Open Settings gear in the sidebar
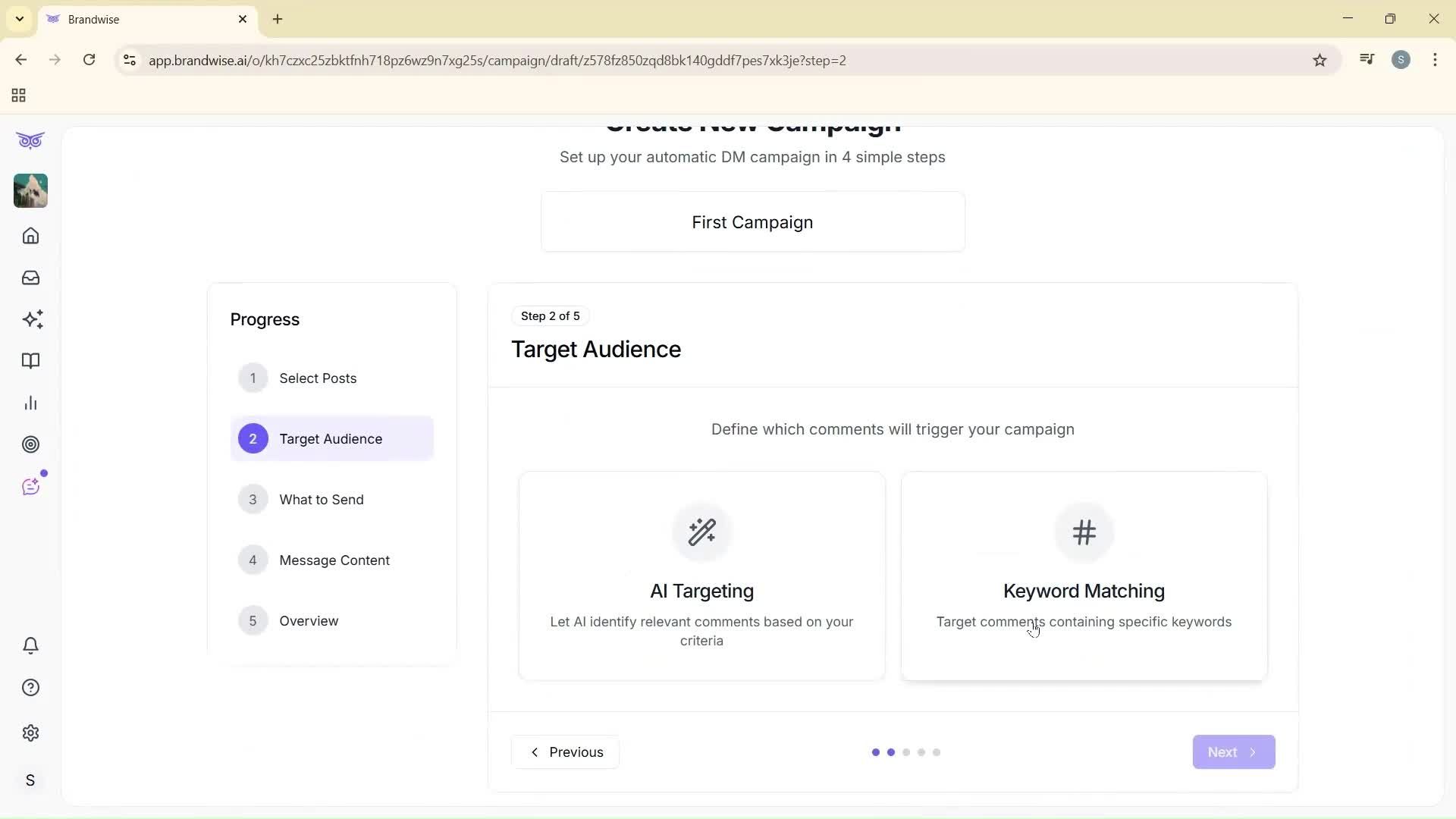1456x819 pixels. click(x=30, y=733)
